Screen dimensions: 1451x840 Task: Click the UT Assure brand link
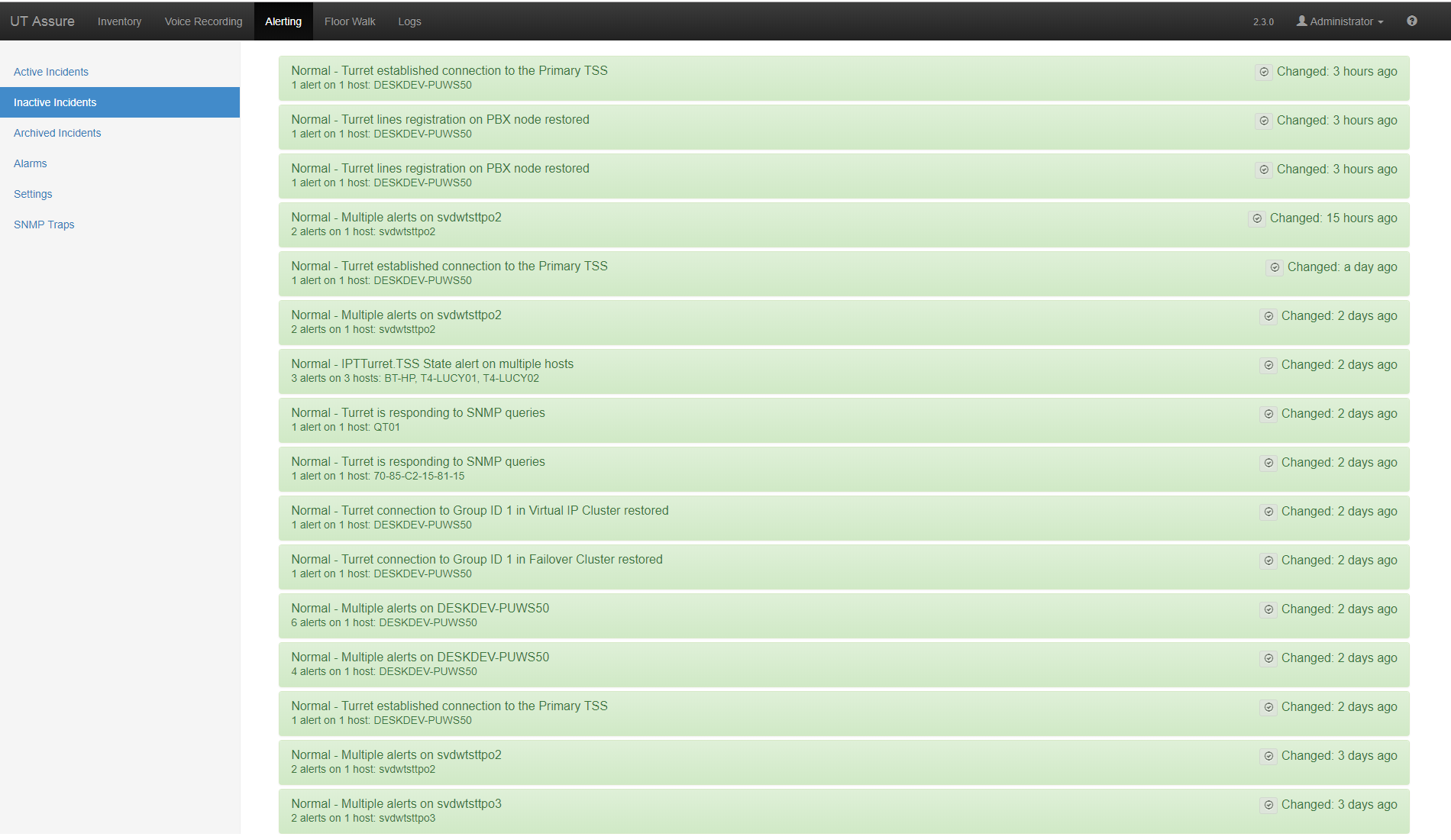pyautogui.click(x=43, y=21)
